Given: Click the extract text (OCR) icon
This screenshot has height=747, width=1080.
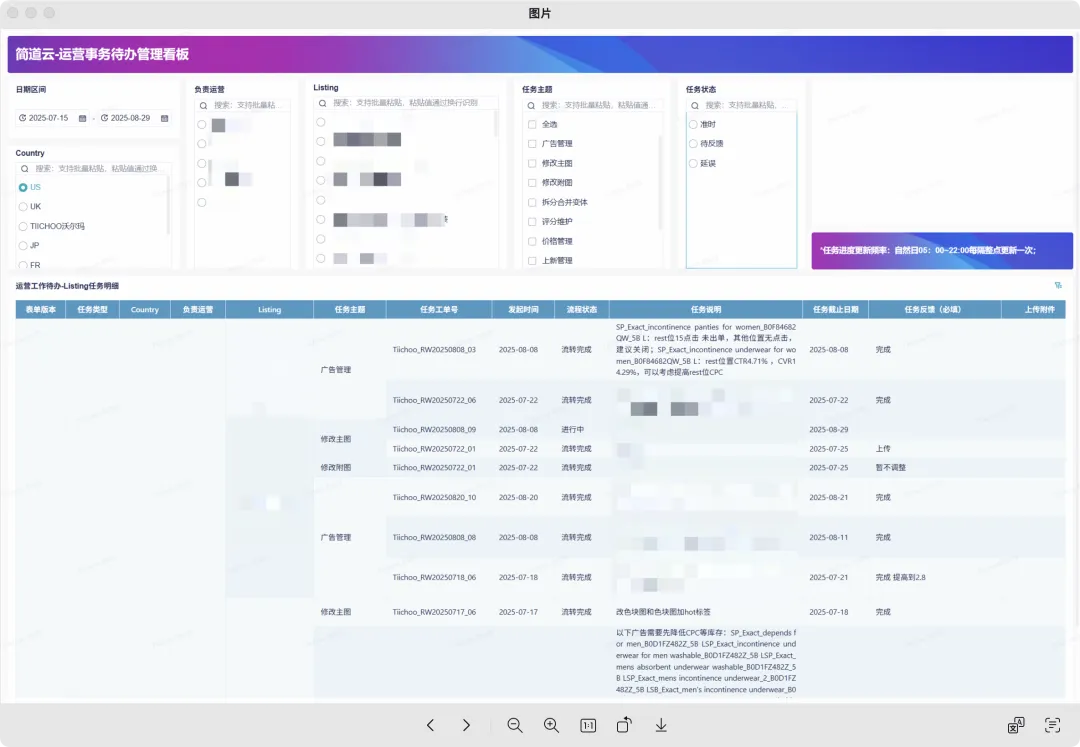Looking at the screenshot, I should (x=1052, y=725).
